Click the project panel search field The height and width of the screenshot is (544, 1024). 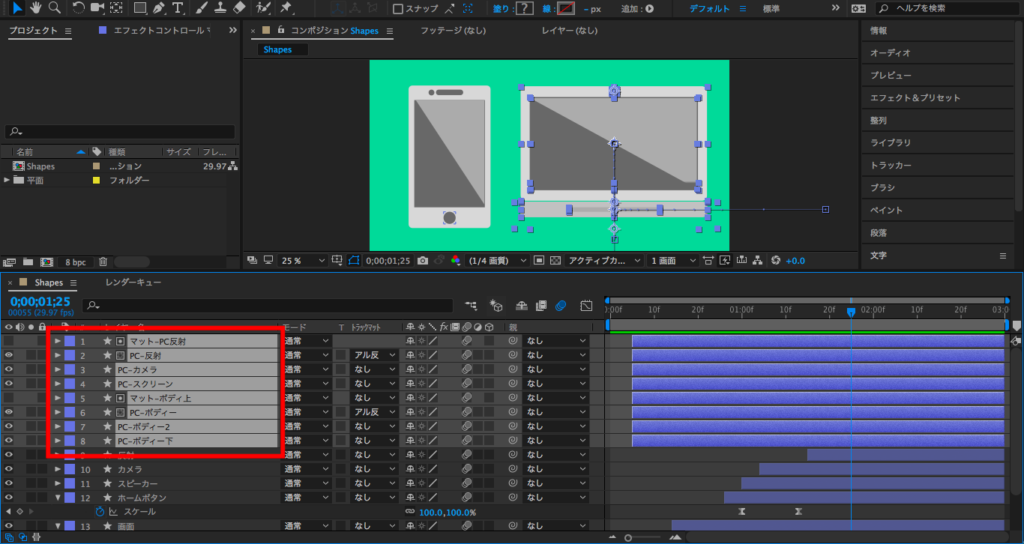click(120, 132)
